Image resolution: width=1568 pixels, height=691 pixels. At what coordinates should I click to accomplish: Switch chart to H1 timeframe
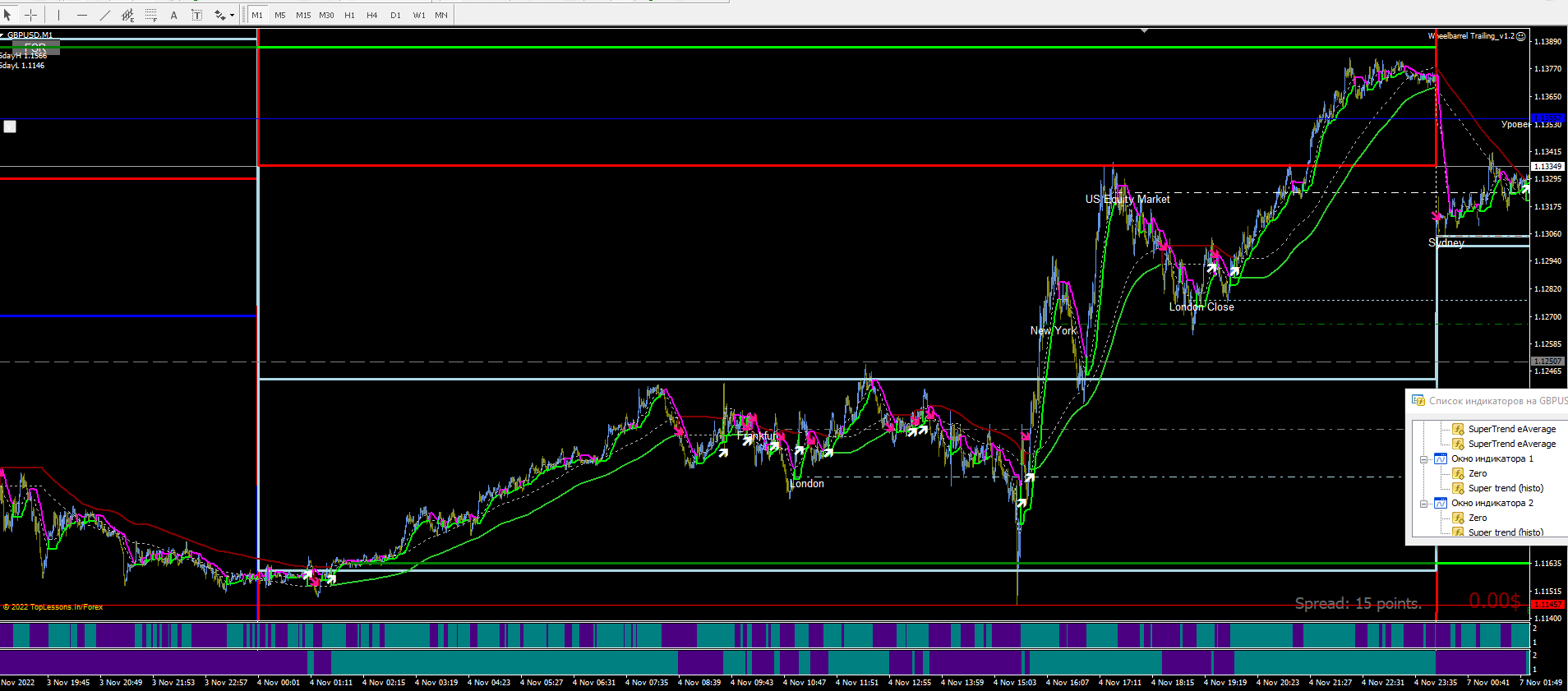click(349, 15)
